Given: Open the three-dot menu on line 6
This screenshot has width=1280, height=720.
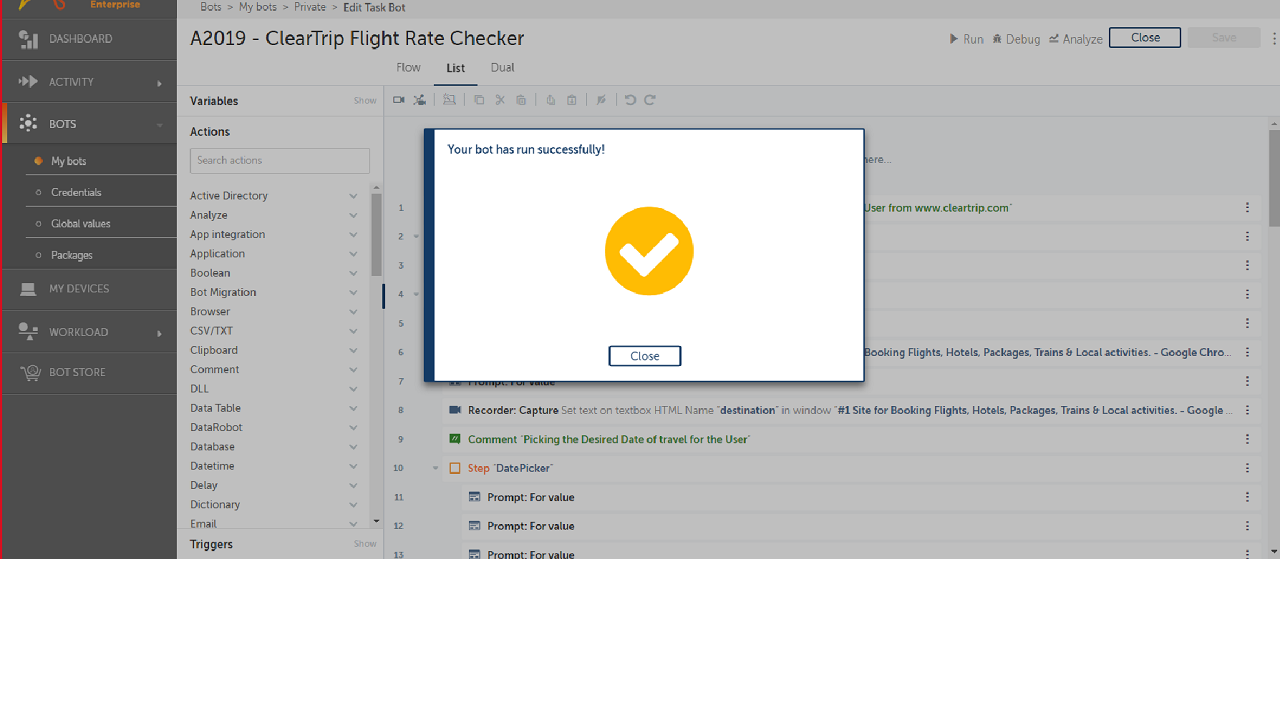Looking at the screenshot, I should coord(1247,353).
